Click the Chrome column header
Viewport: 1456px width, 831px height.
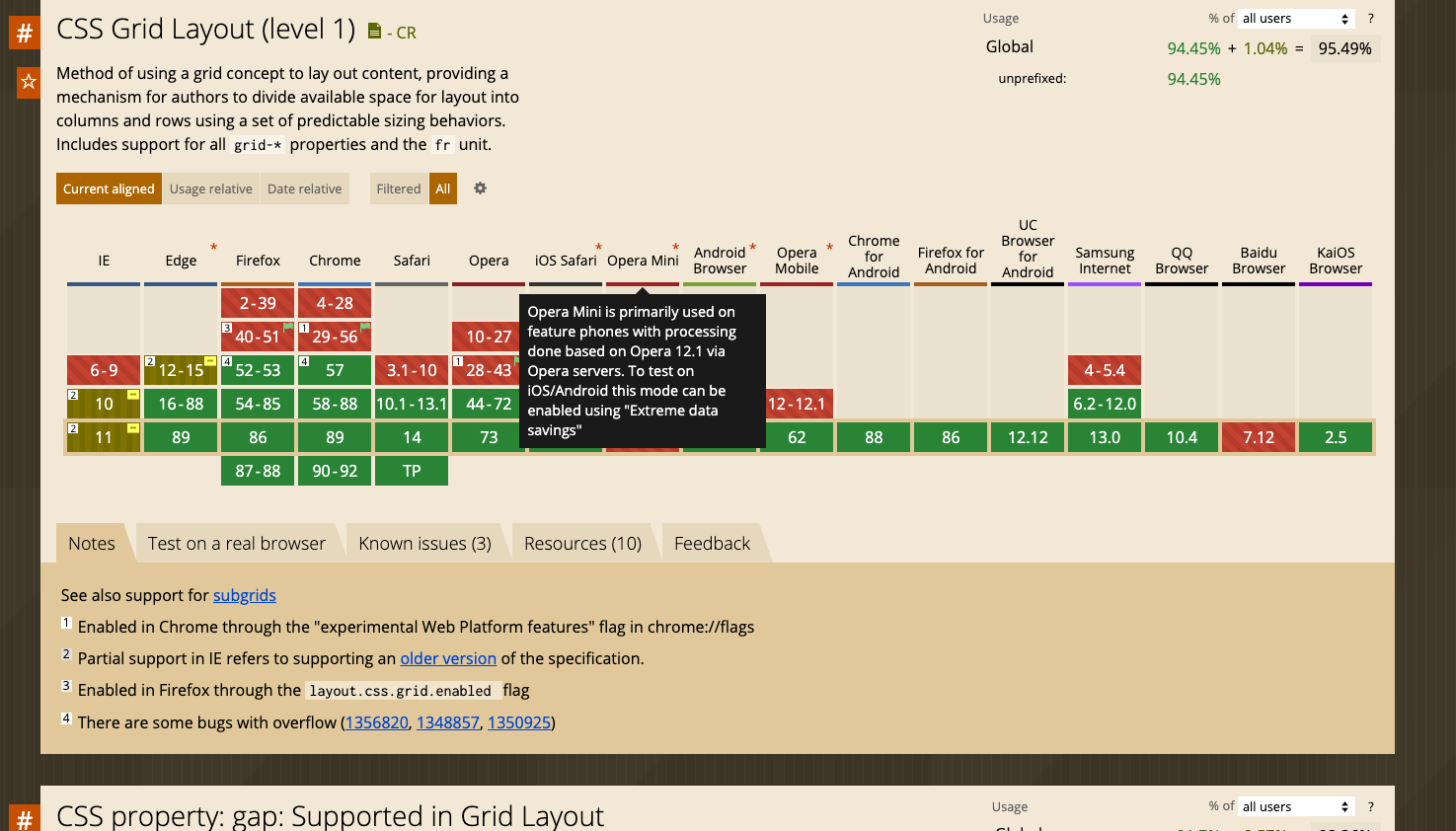point(335,261)
